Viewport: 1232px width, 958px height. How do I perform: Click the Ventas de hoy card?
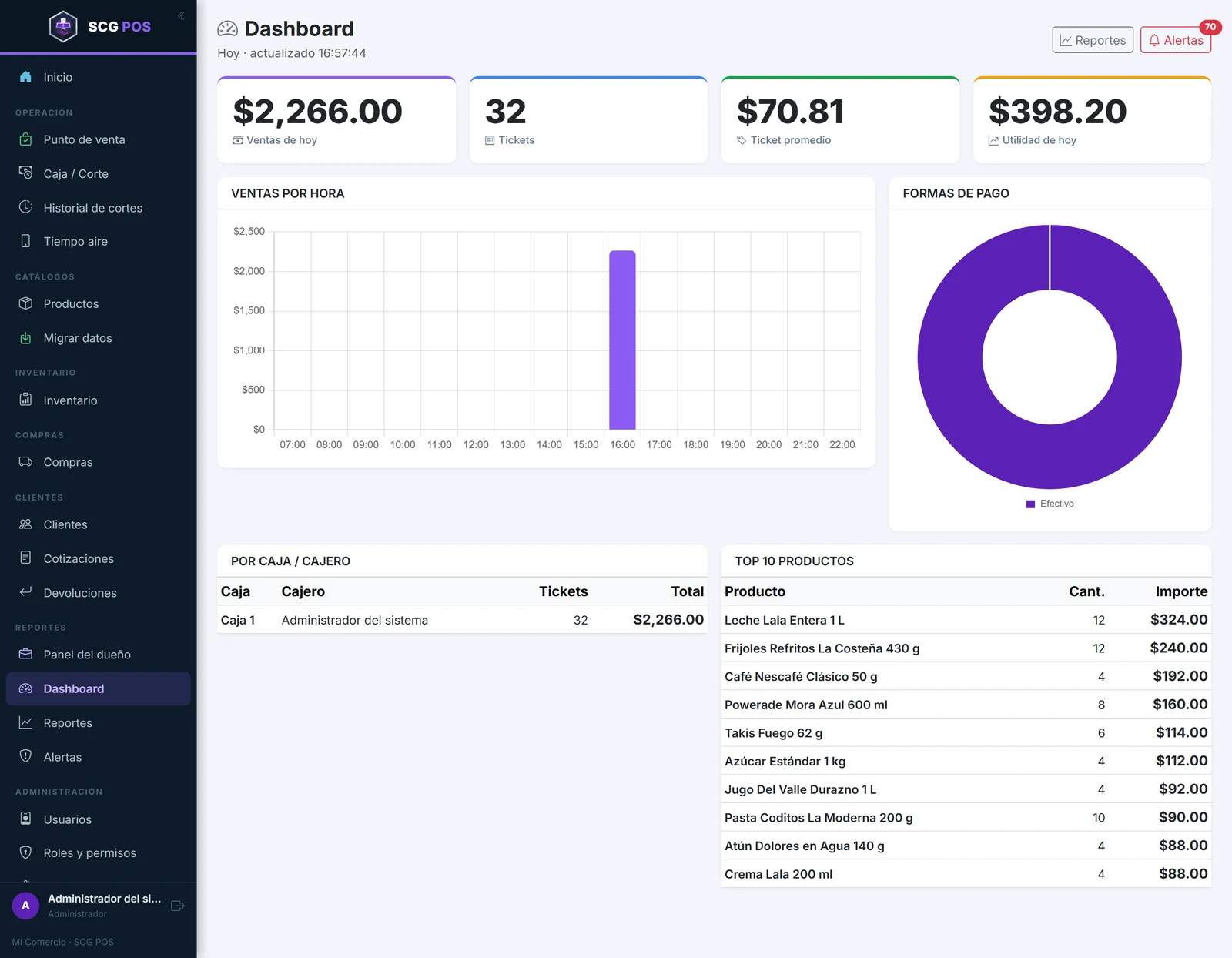(336, 120)
